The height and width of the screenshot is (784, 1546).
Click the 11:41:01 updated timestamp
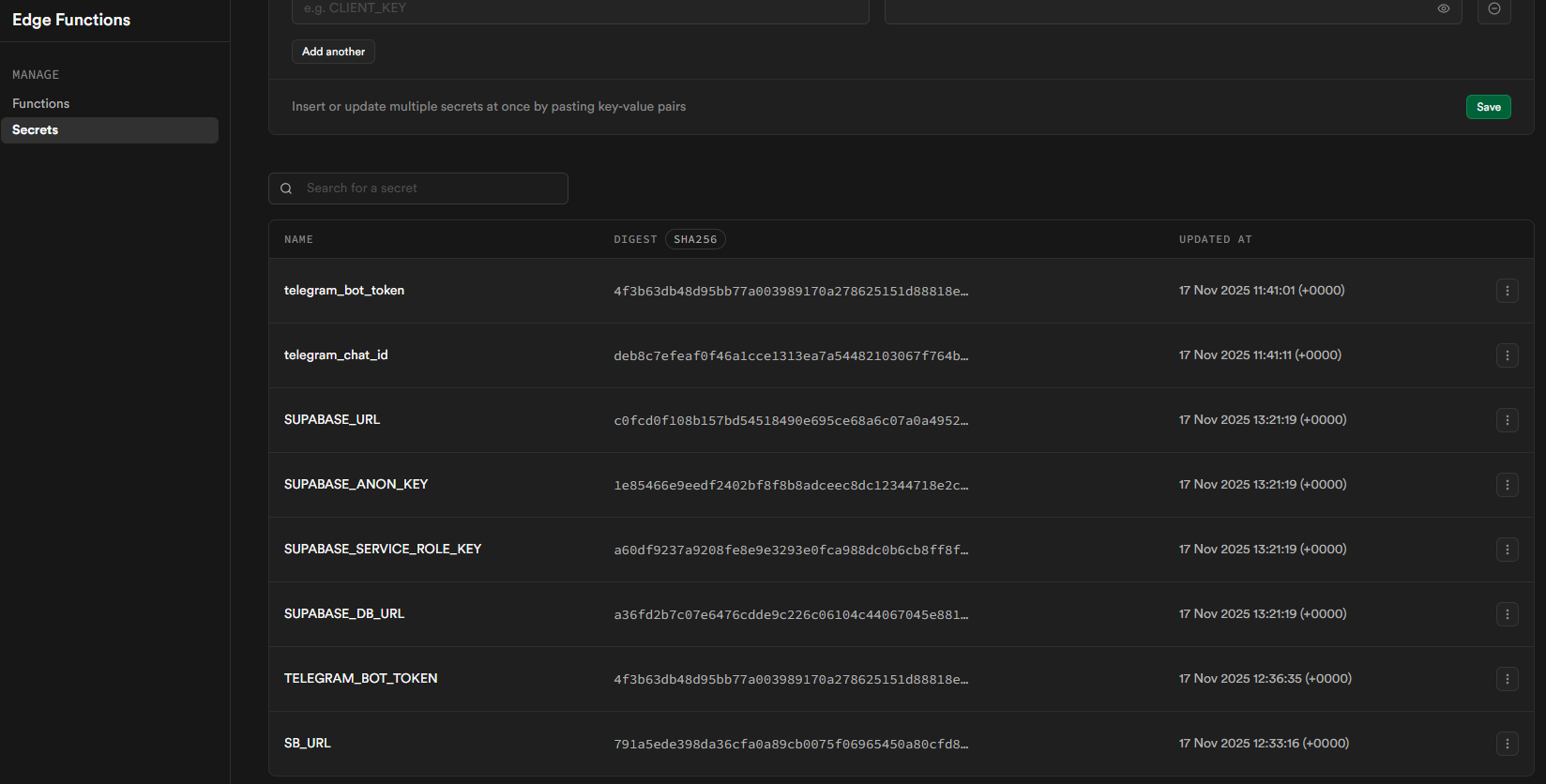(1262, 291)
